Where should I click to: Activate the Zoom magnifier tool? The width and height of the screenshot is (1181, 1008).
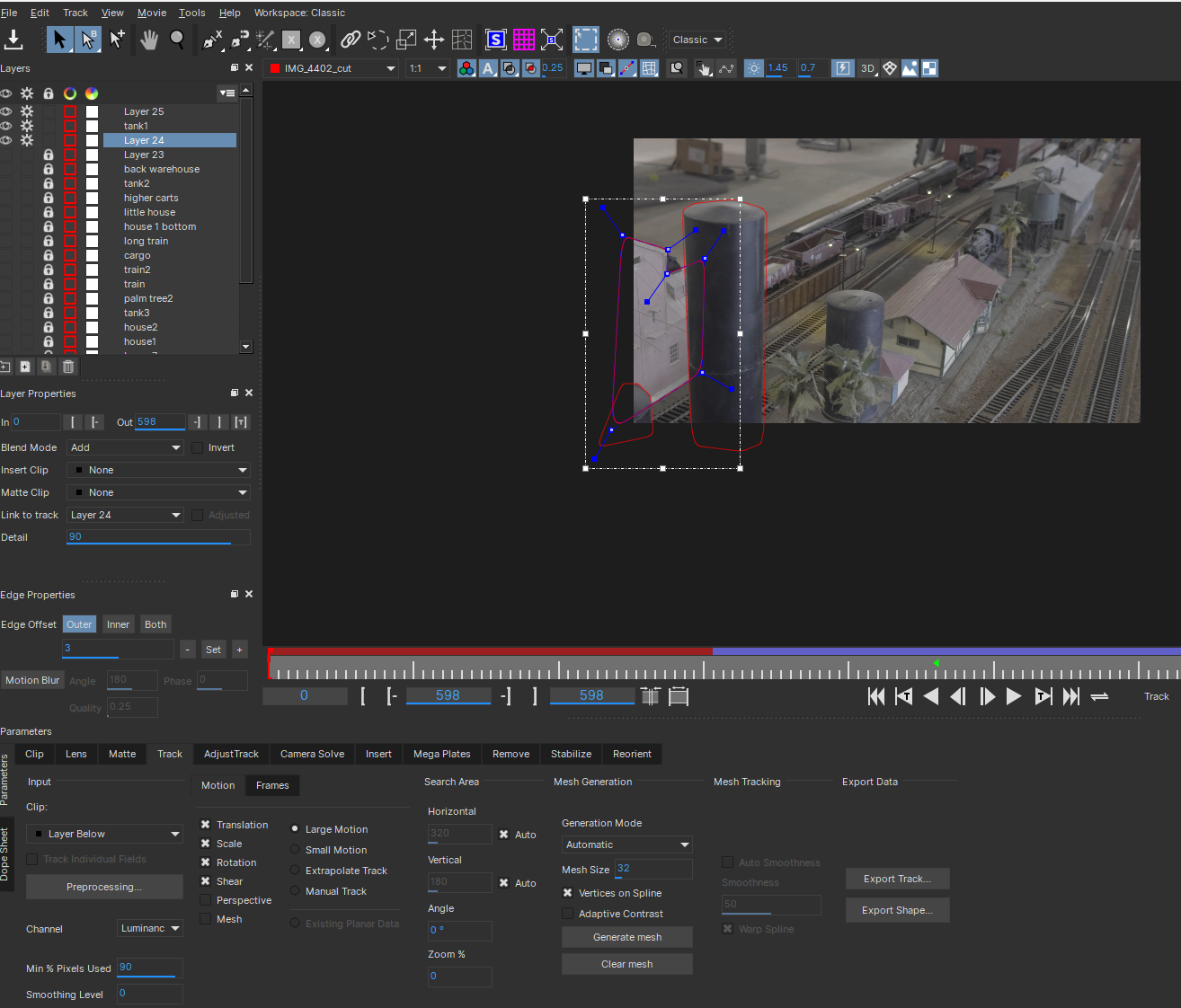[177, 40]
